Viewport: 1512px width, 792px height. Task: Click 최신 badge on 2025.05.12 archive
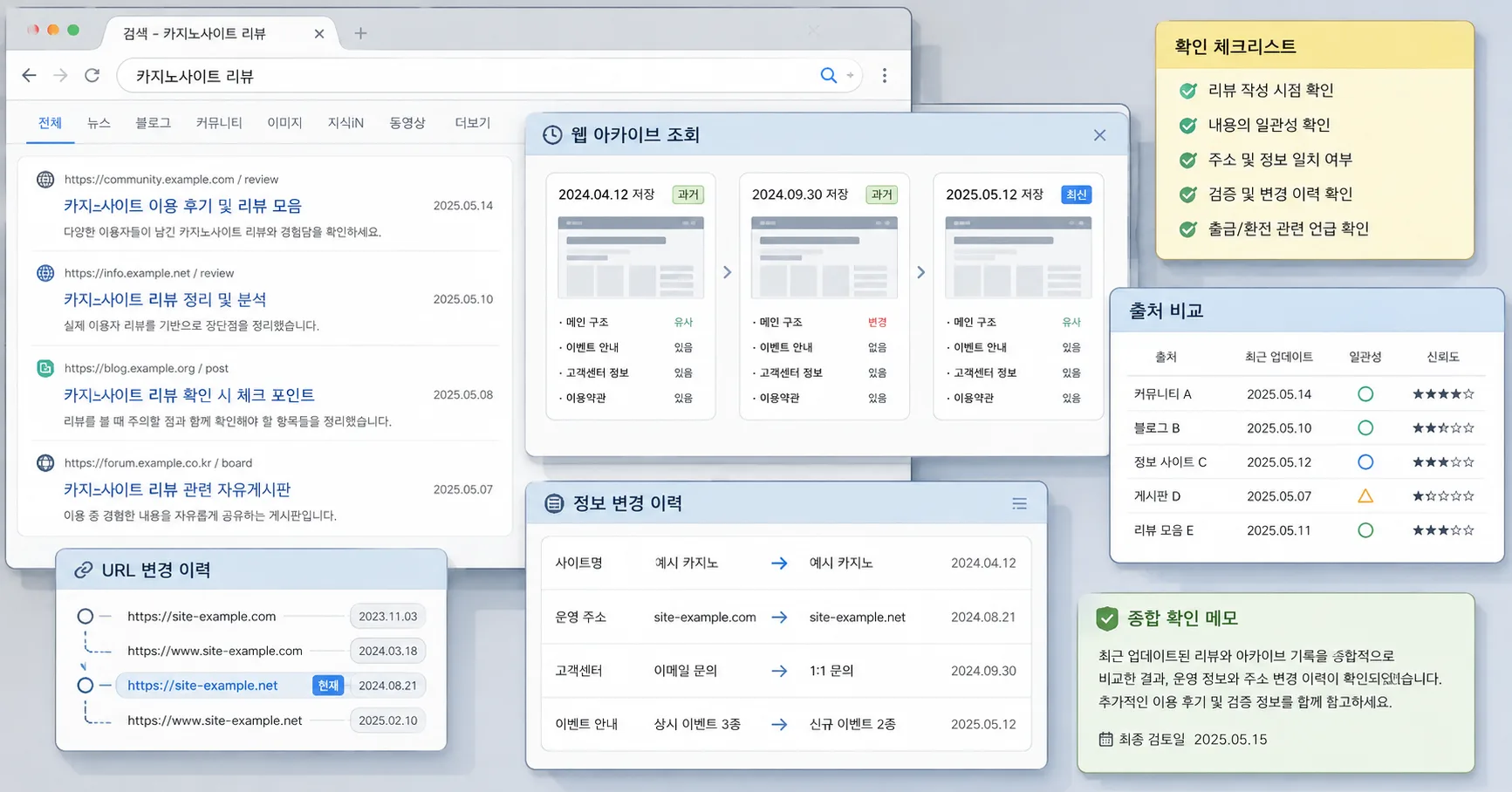click(x=1077, y=195)
